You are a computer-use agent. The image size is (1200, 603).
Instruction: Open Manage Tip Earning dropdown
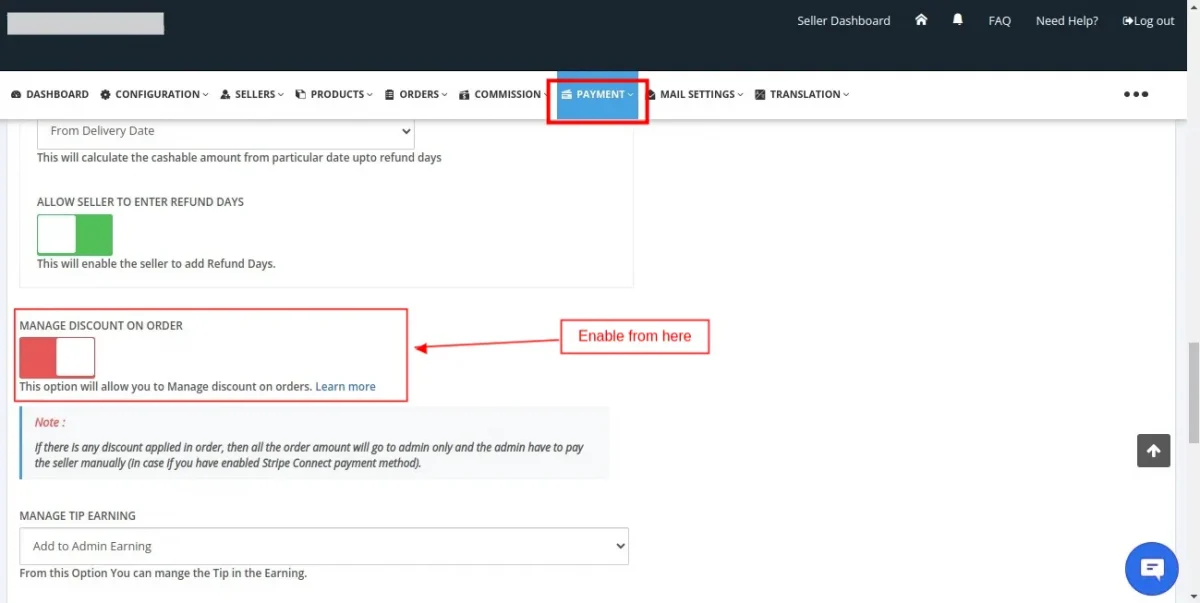[324, 546]
